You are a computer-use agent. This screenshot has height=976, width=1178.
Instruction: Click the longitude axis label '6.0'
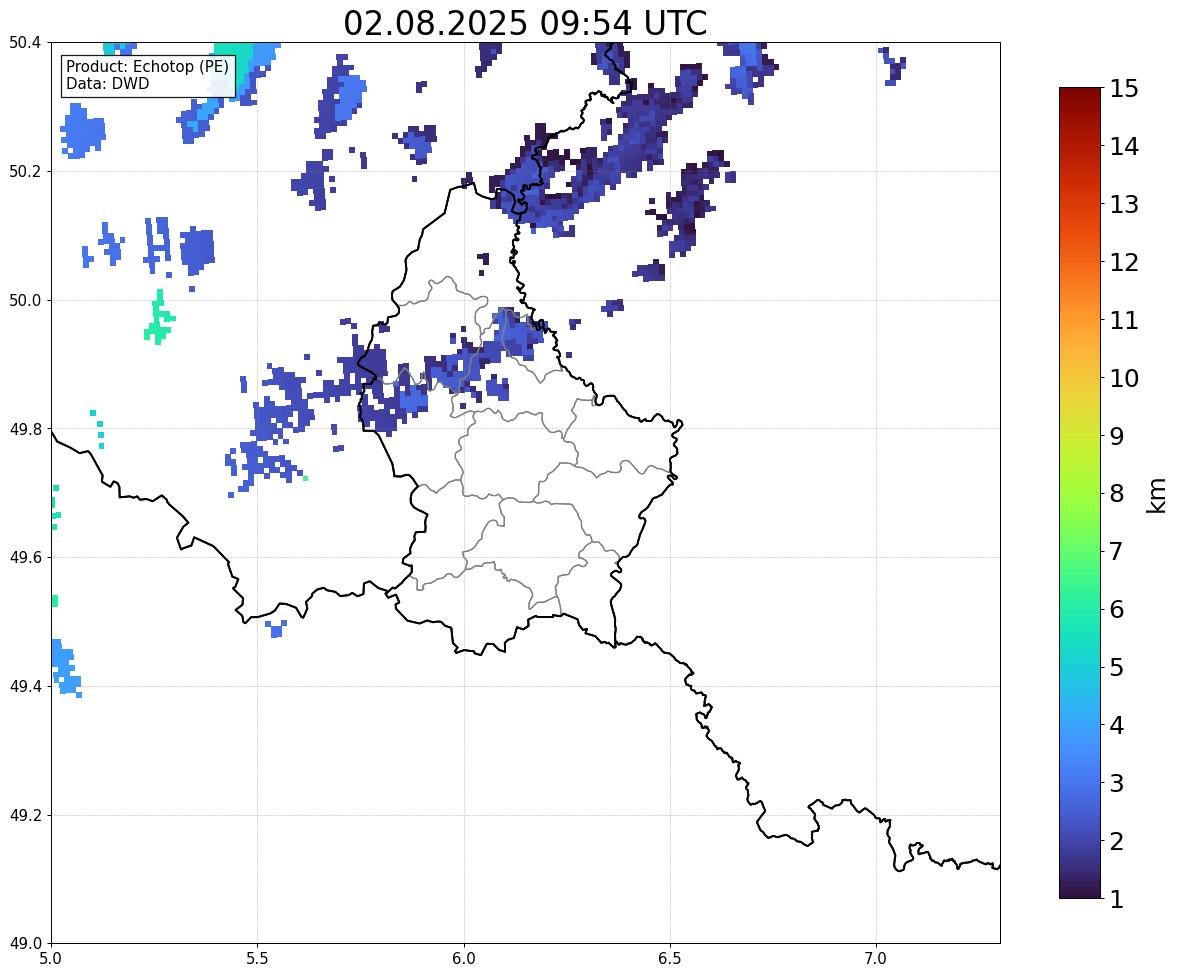pyautogui.click(x=464, y=959)
